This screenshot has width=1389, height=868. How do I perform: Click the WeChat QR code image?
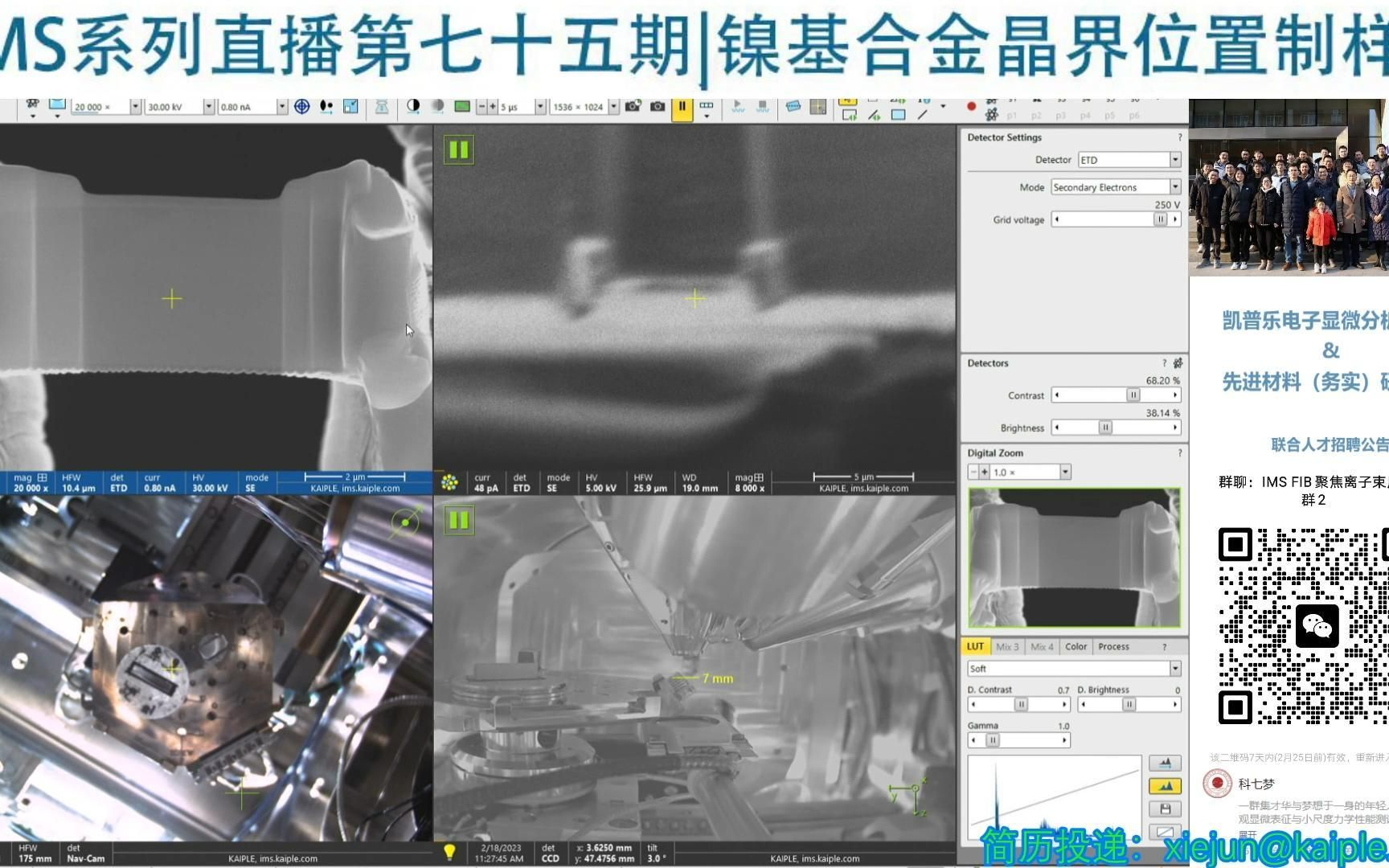(x=1303, y=626)
